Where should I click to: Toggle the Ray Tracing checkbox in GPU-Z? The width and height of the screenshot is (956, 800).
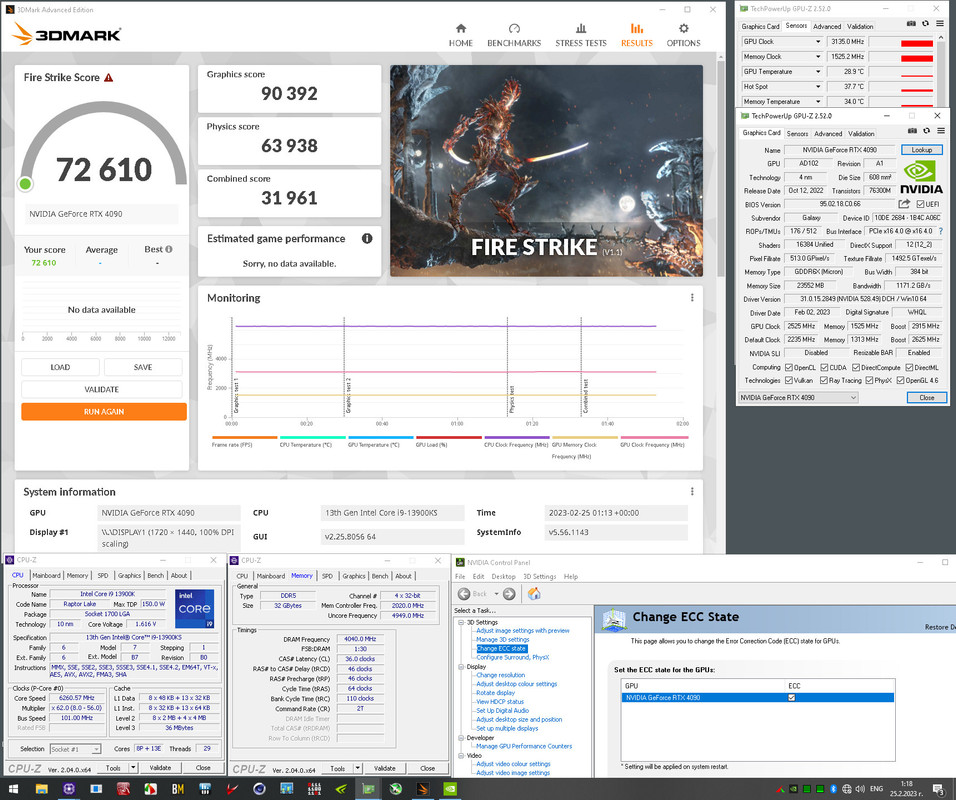pyautogui.click(x=824, y=380)
